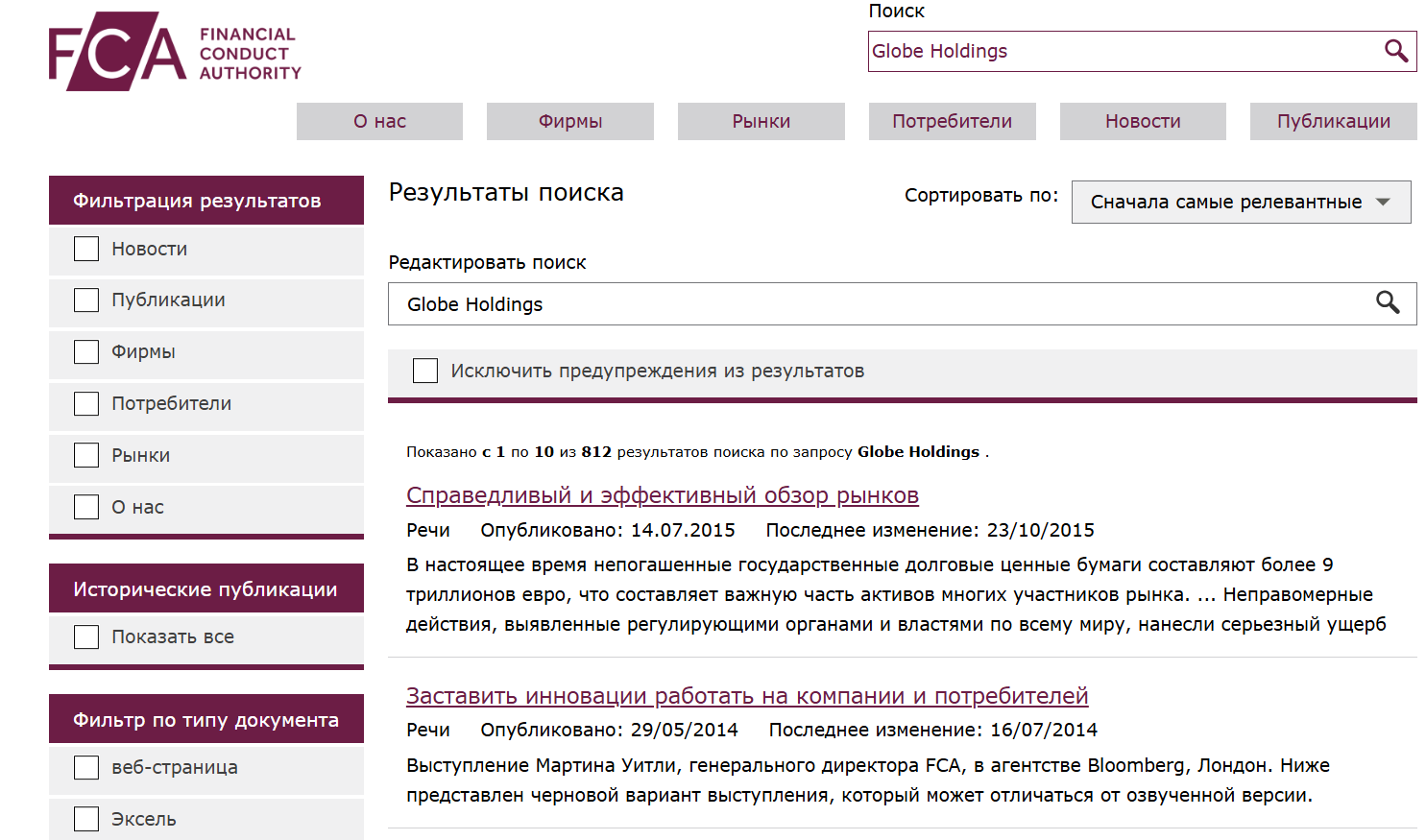Enable the 'Фирмы' results filter

85,351
